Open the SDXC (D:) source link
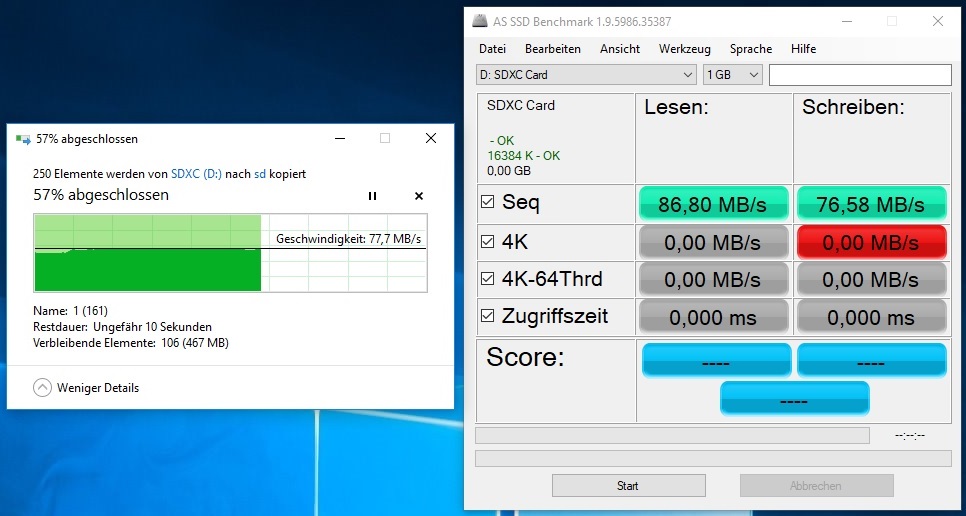The image size is (966, 516). coord(196,174)
